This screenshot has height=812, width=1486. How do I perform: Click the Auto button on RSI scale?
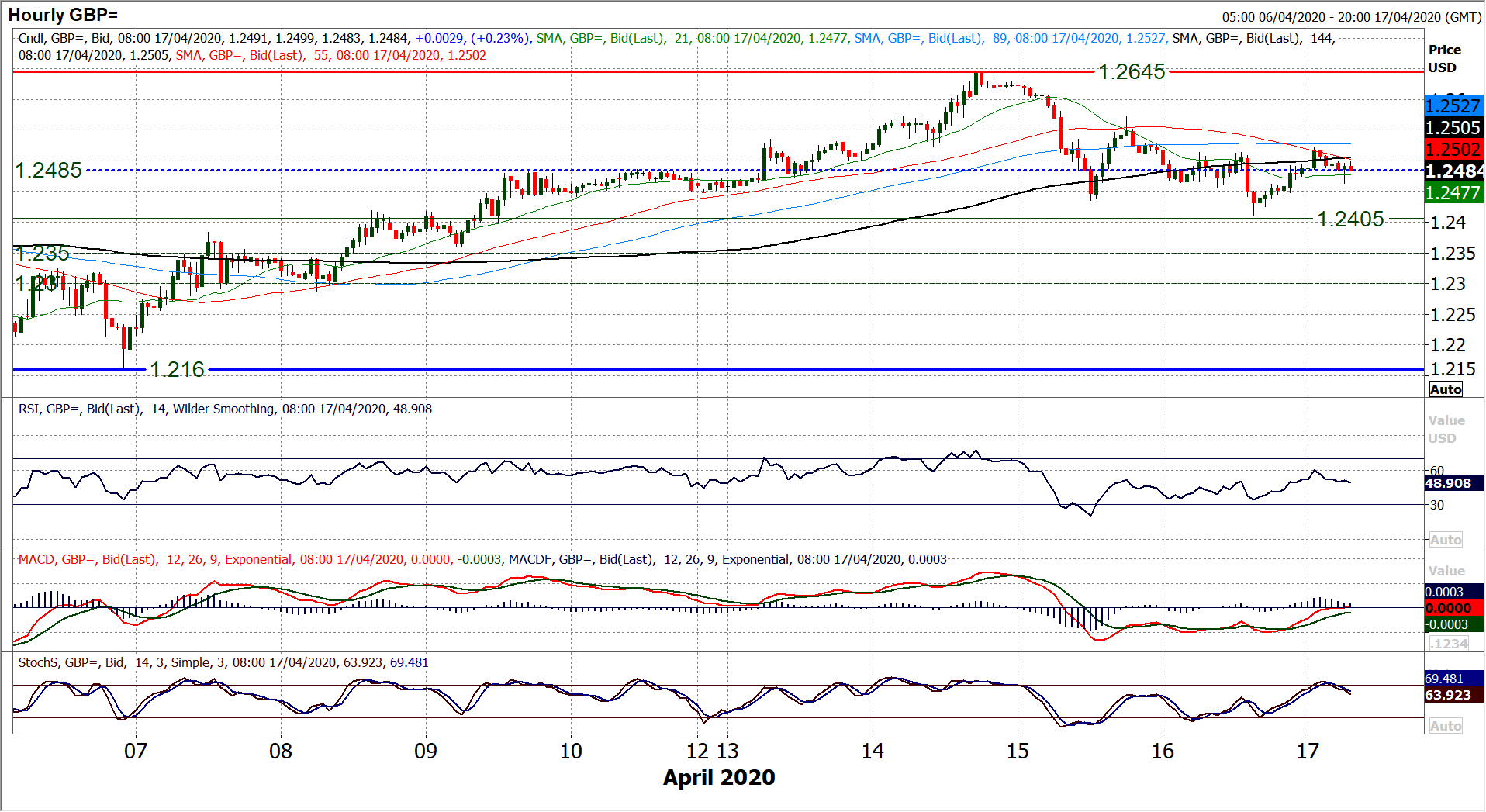click(1446, 540)
